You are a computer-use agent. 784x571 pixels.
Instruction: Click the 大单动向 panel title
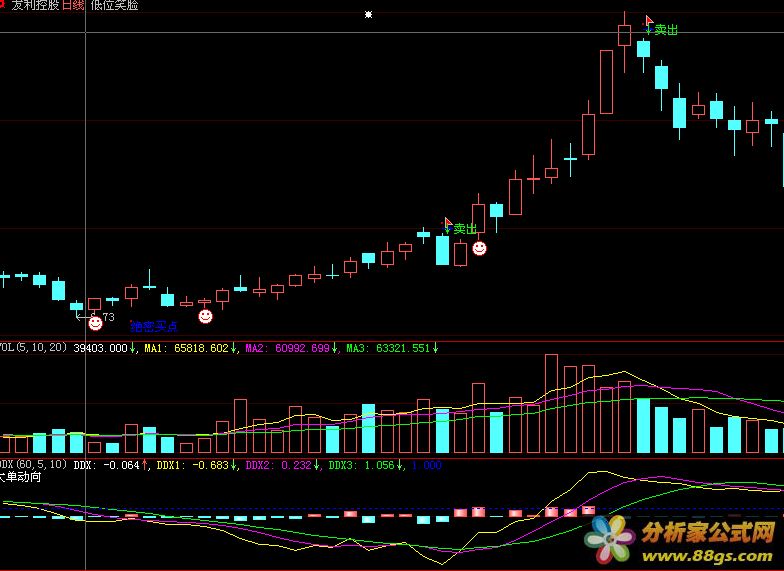20,478
